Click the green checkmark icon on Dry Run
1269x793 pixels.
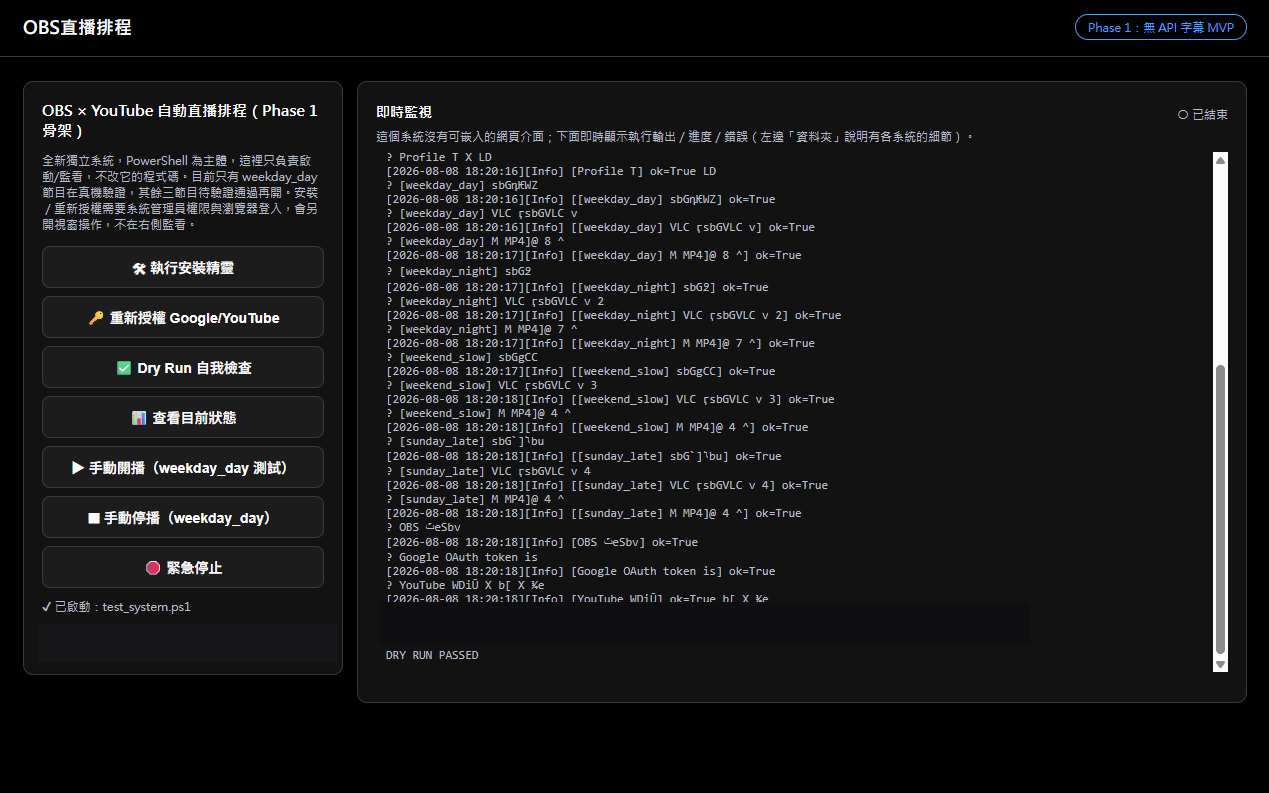click(x=124, y=368)
